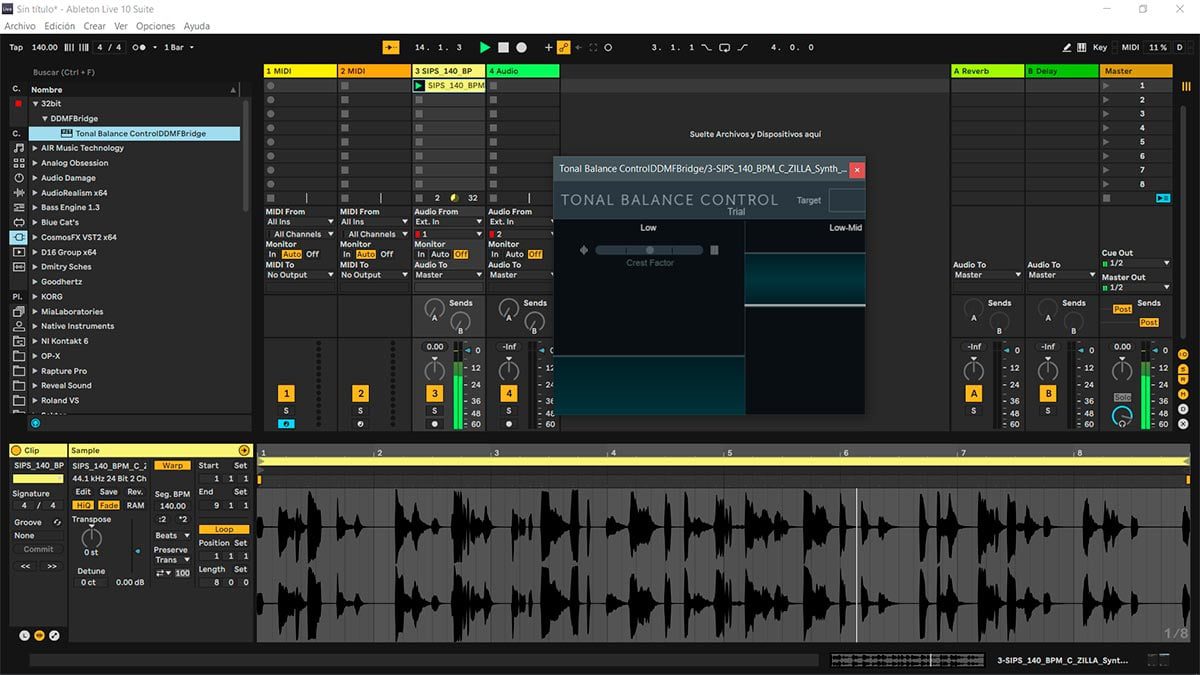Toggle the Mixer section selector icon
Image resolution: width=1200 pixels, height=675 pixels.
[x=1183, y=395]
